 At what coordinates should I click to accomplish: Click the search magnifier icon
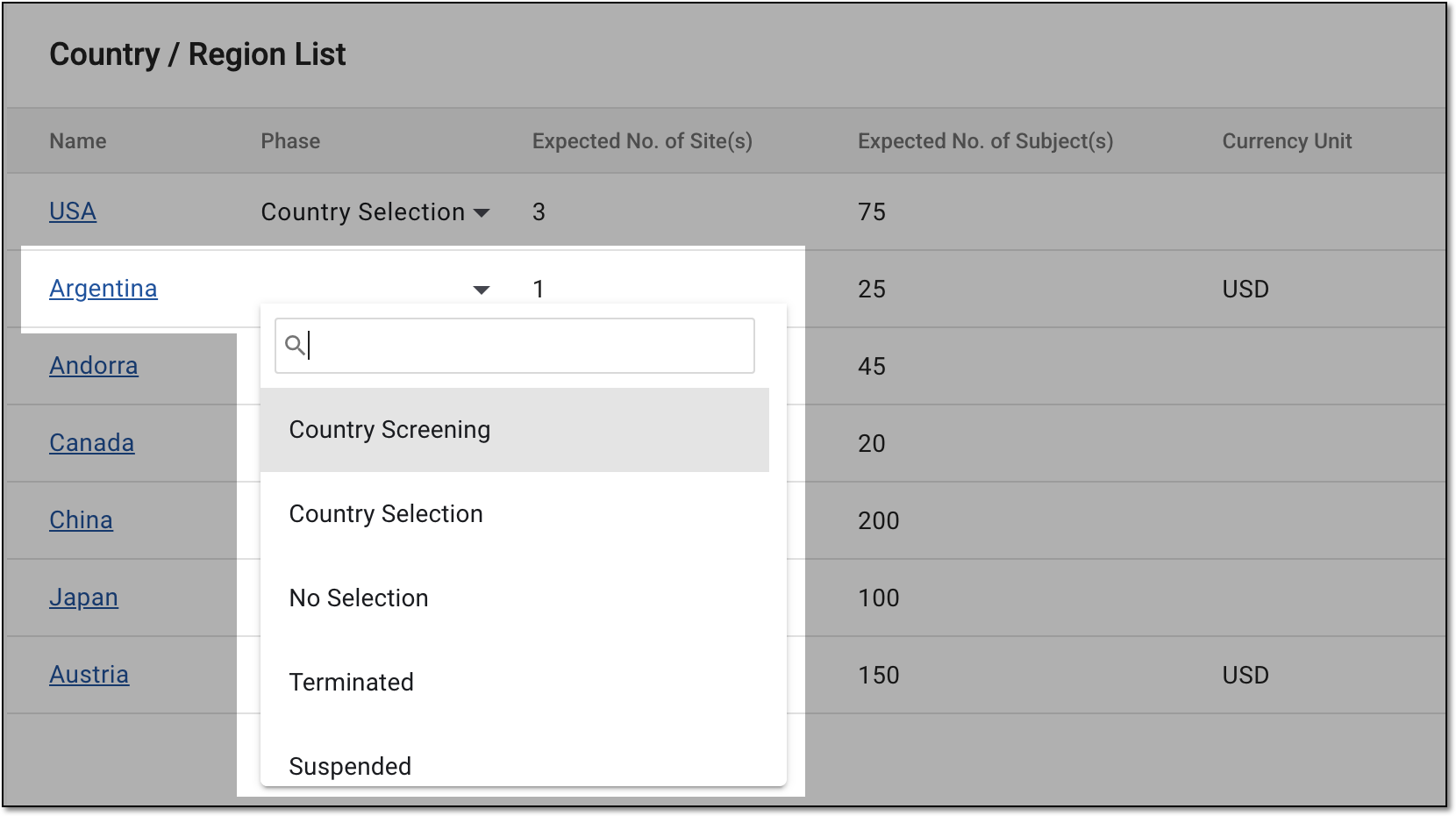(296, 346)
